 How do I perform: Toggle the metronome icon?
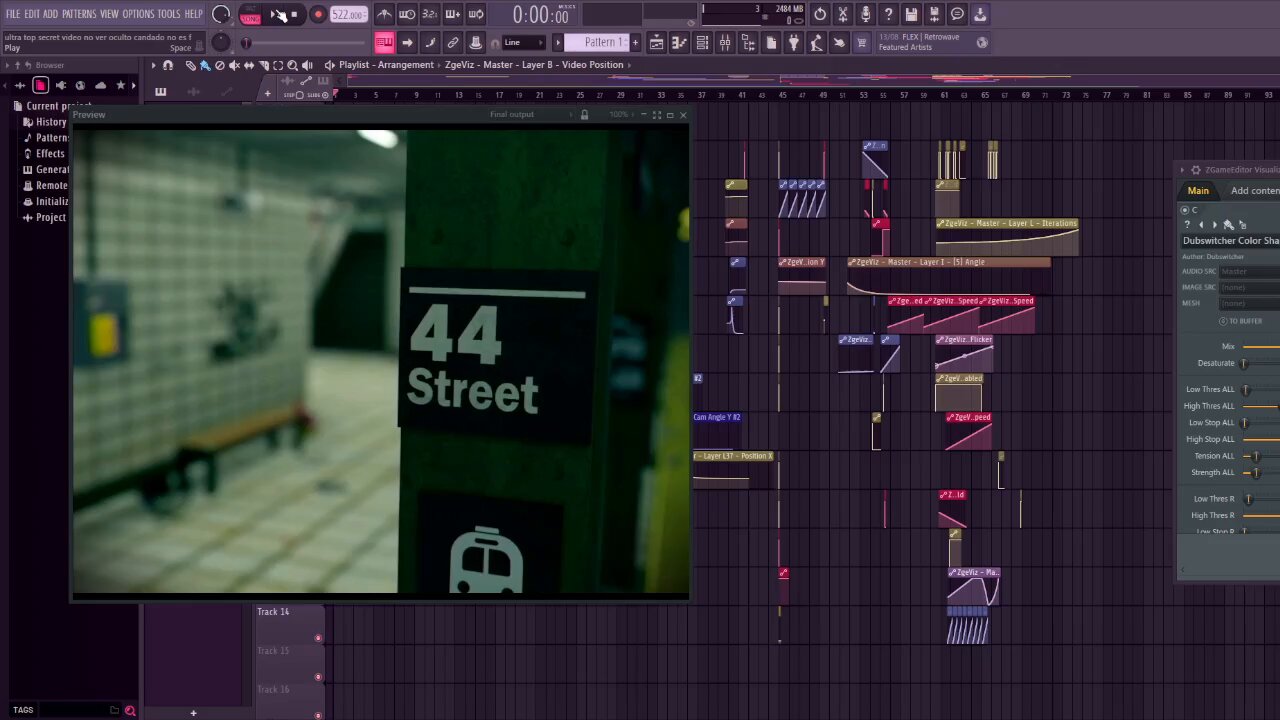(x=384, y=14)
